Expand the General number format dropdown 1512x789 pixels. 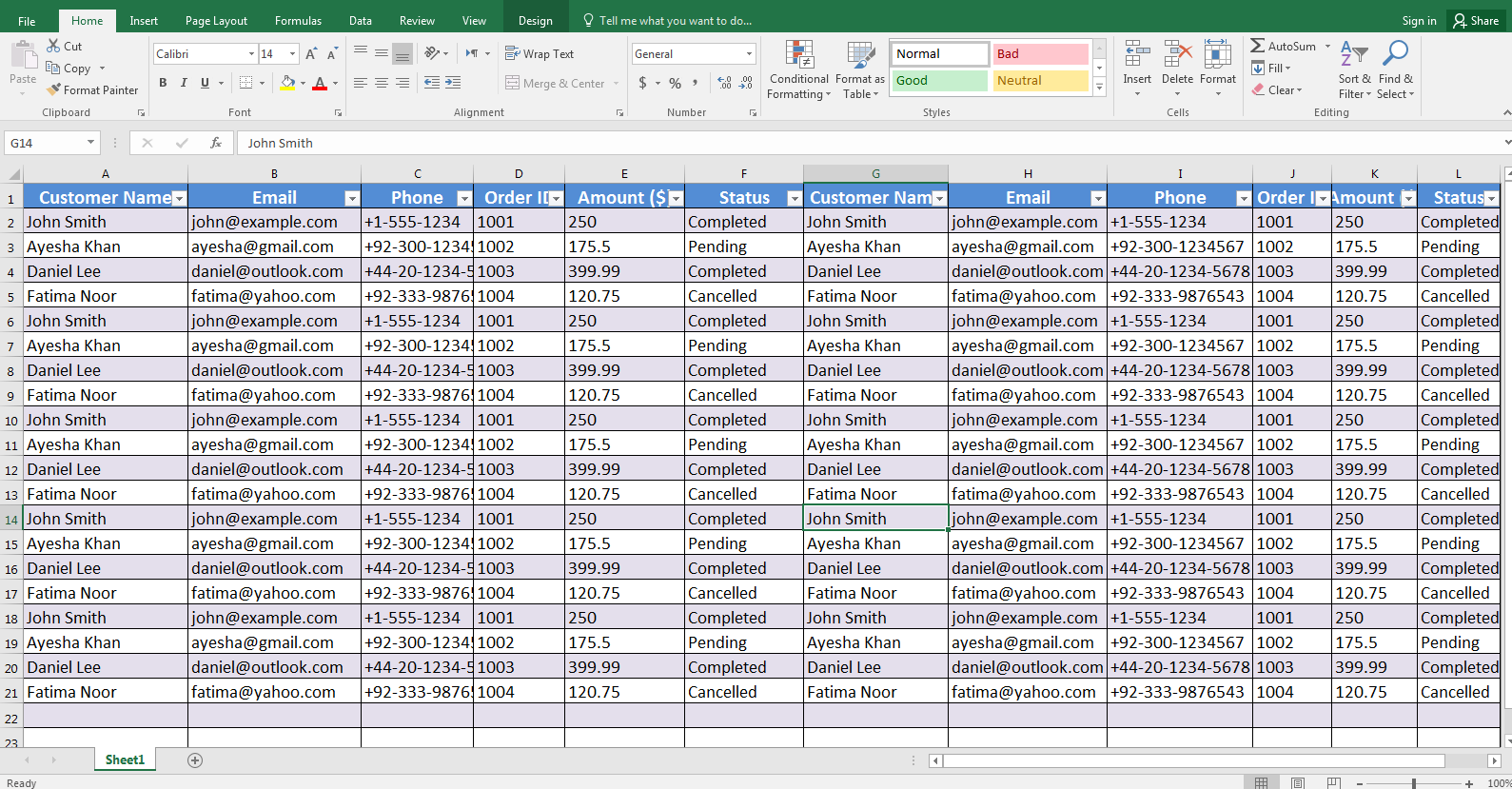point(749,54)
